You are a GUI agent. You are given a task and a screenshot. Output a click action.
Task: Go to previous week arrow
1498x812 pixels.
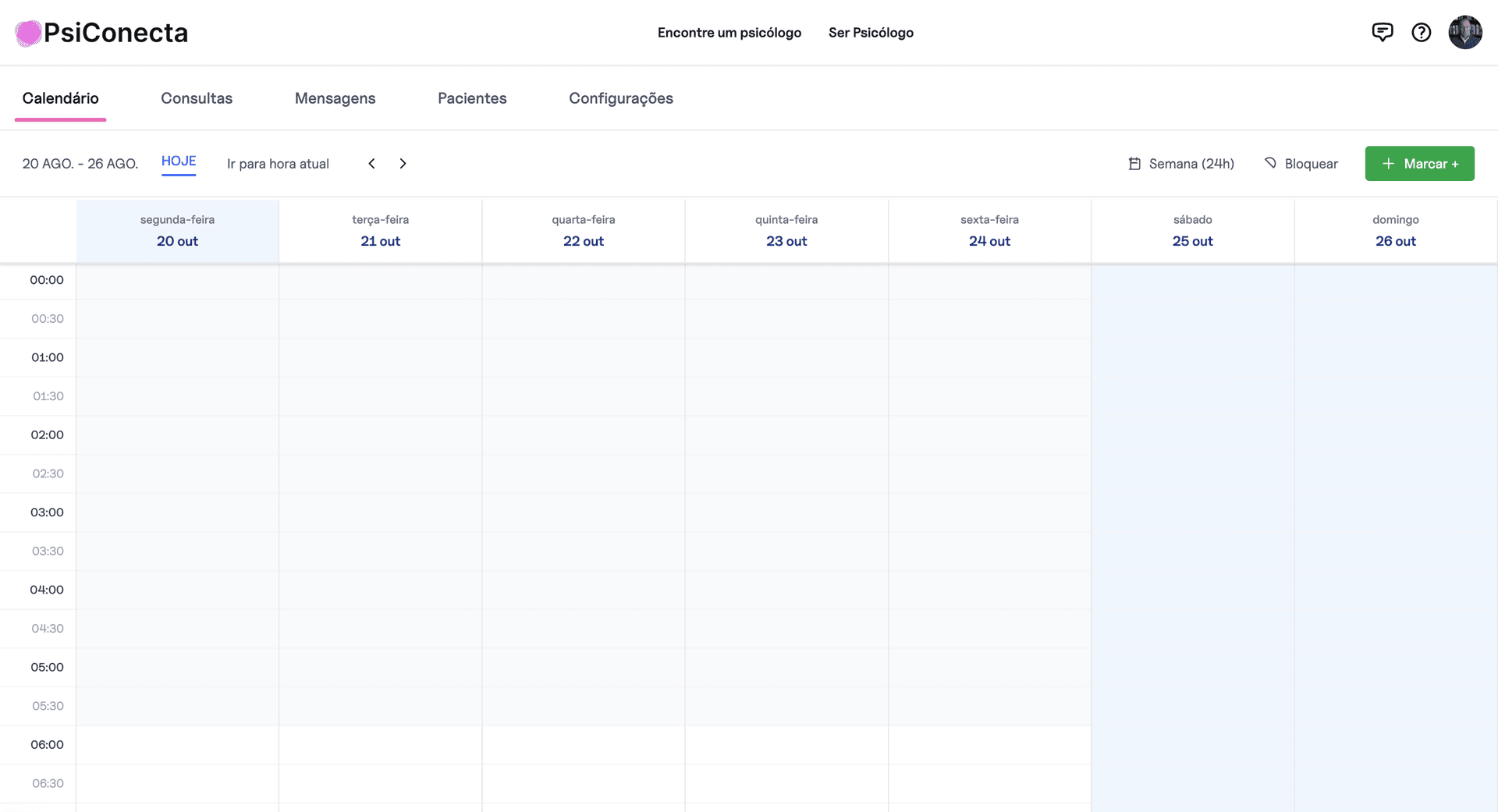tap(372, 164)
